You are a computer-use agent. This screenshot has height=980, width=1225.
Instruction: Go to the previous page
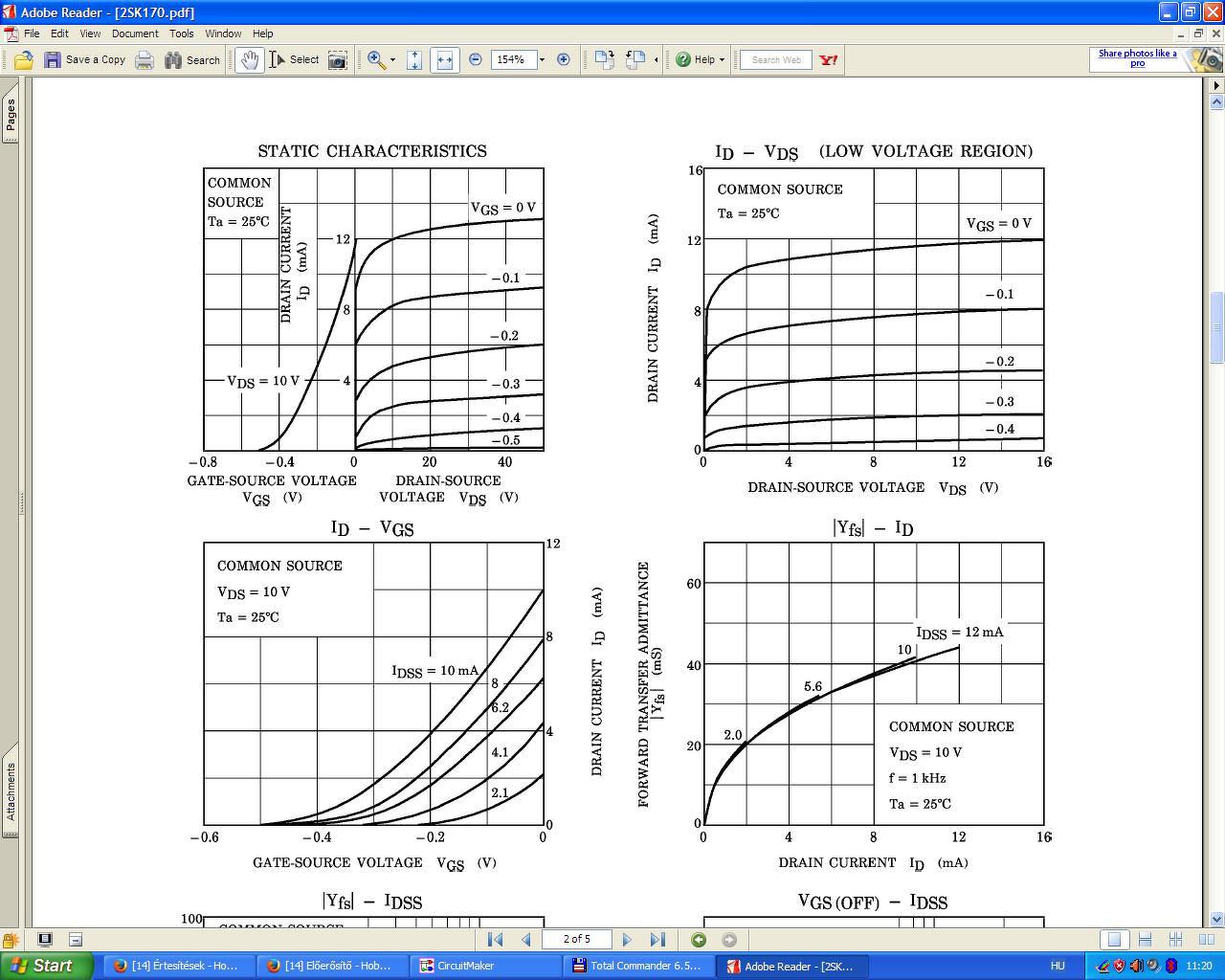[x=526, y=940]
